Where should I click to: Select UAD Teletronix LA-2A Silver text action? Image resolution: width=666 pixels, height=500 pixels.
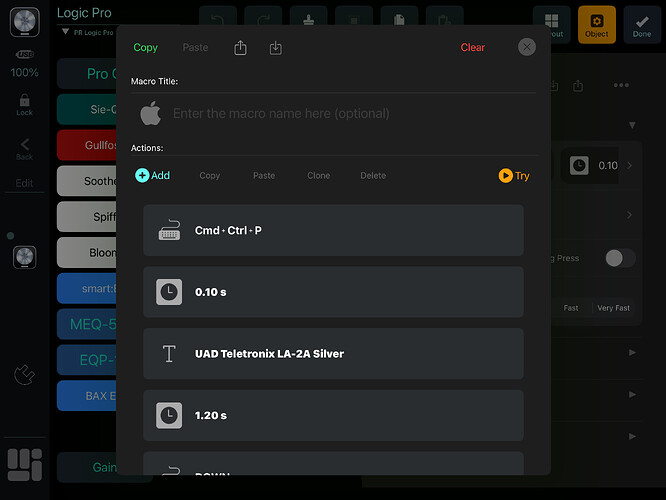[333, 353]
